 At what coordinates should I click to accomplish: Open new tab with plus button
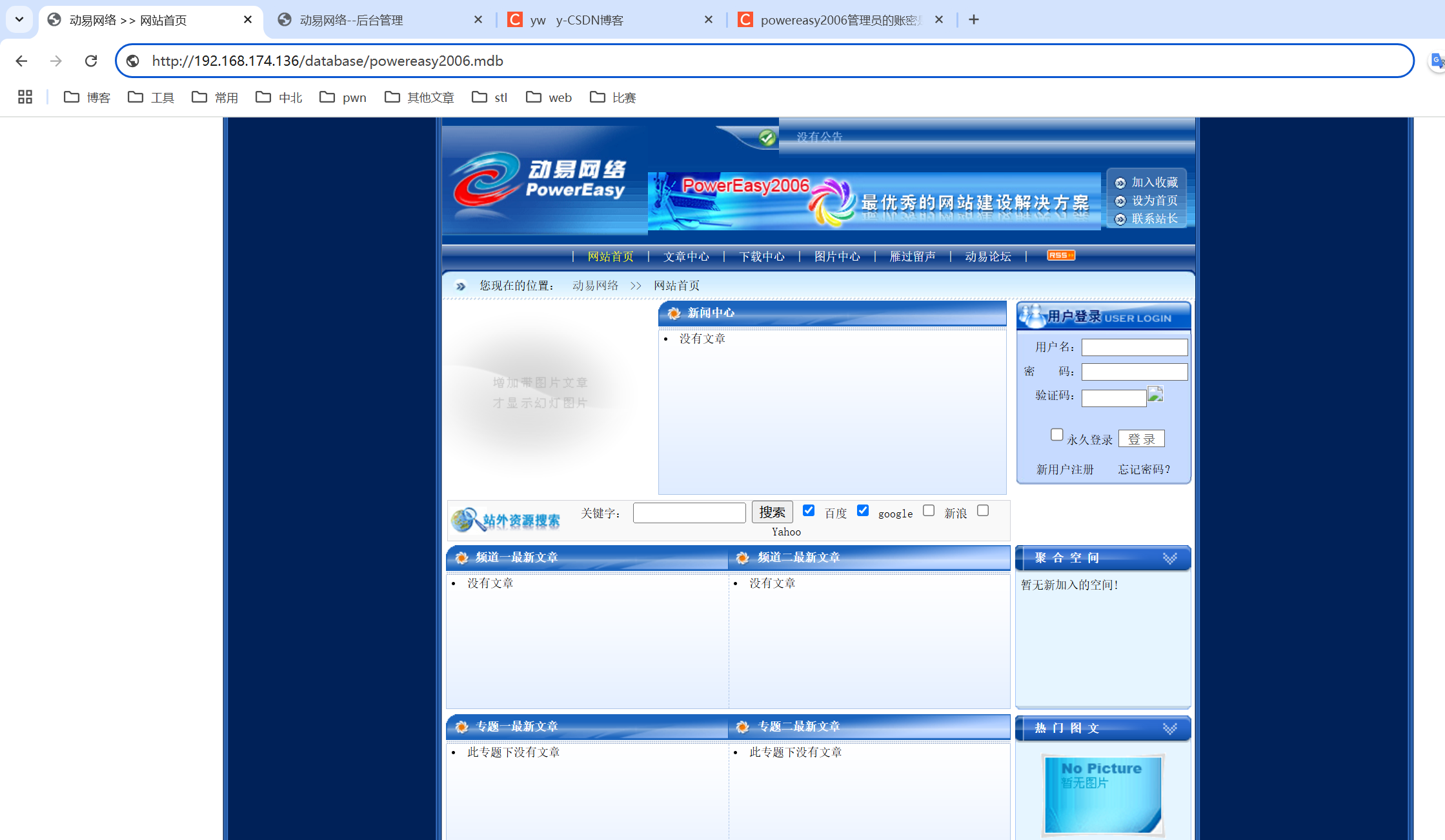pos(974,19)
